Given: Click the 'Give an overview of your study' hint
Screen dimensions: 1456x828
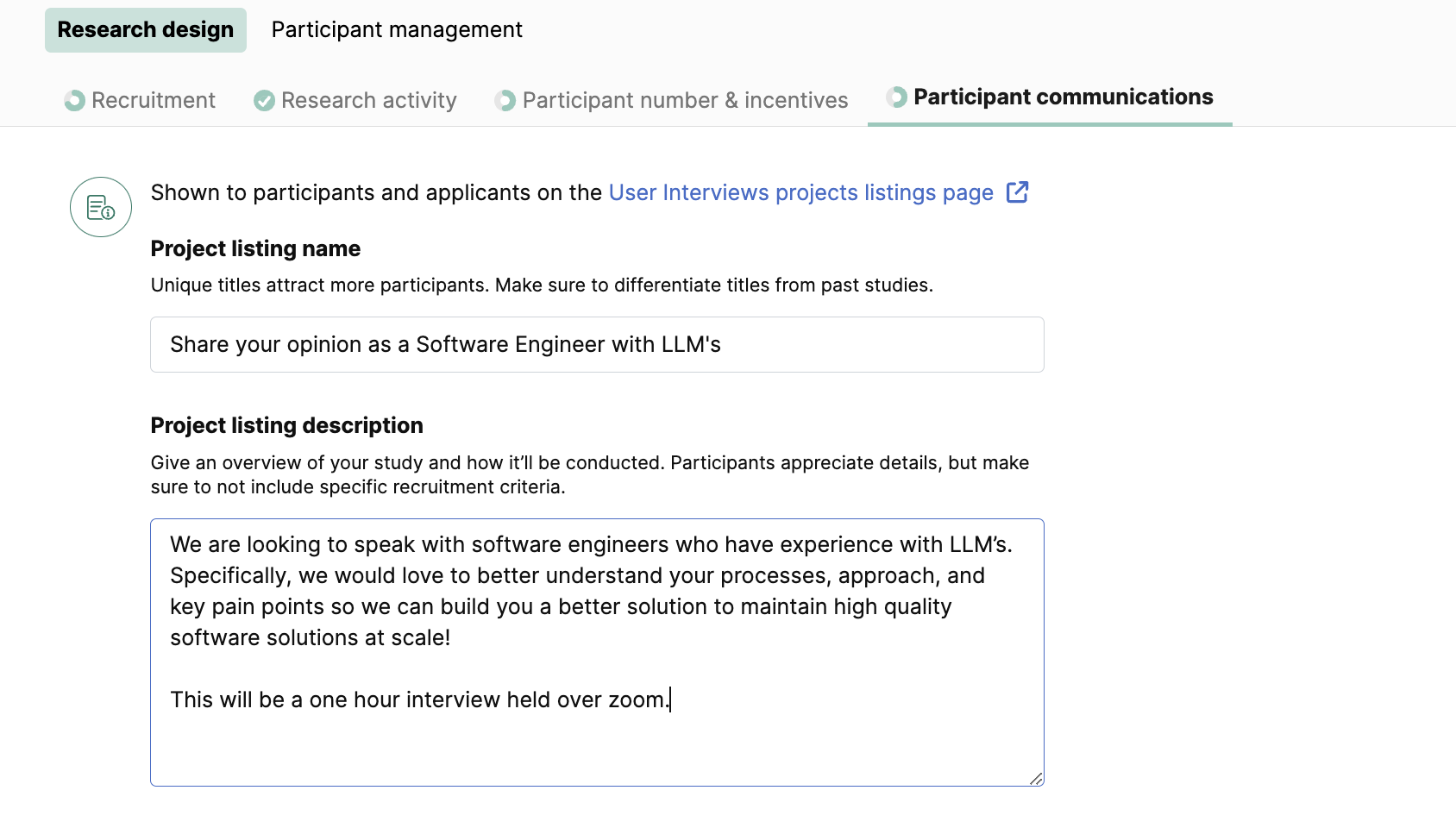Looking at the screenshot, I should [590, 474].
